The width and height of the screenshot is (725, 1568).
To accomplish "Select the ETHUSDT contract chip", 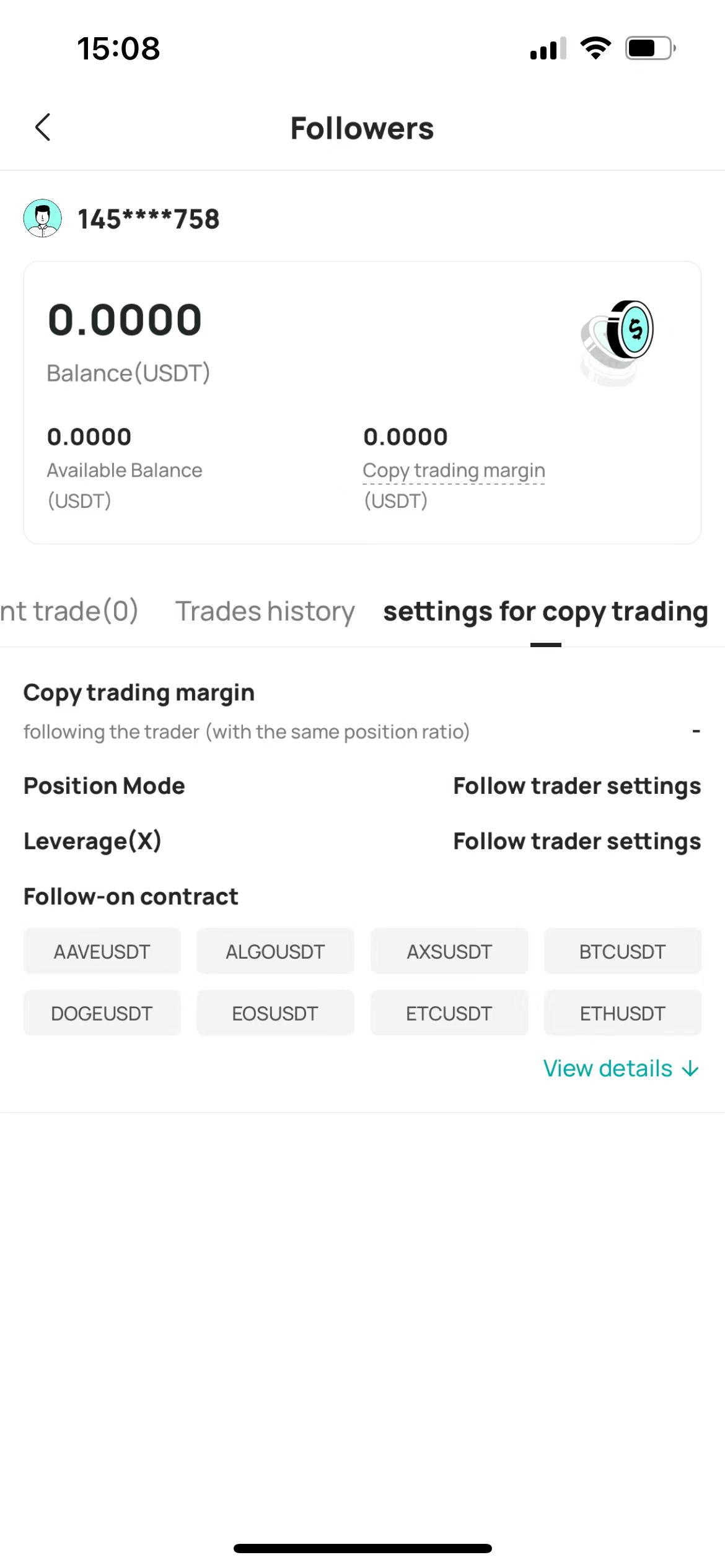I will [x=622, y=1014].
